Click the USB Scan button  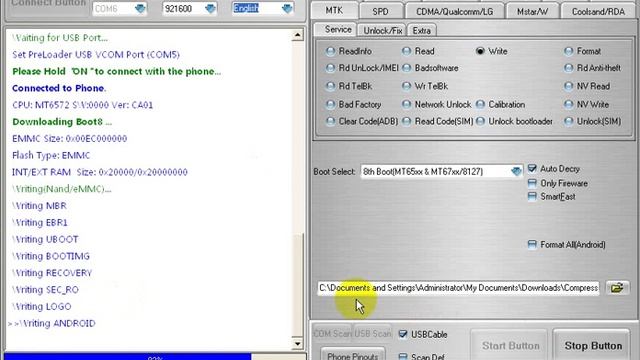pyautogui.click(x=372, y=333)
